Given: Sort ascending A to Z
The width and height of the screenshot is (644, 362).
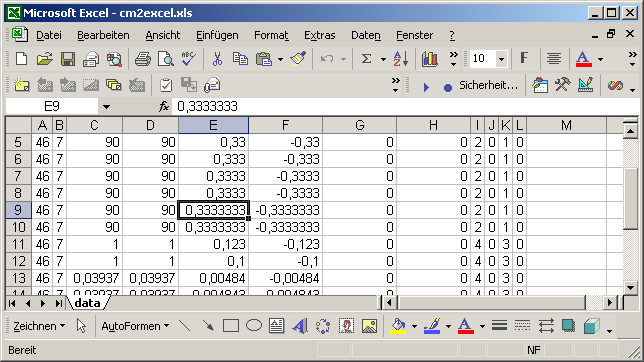Looking at the screenshot, I should click(x=401, y=59).
